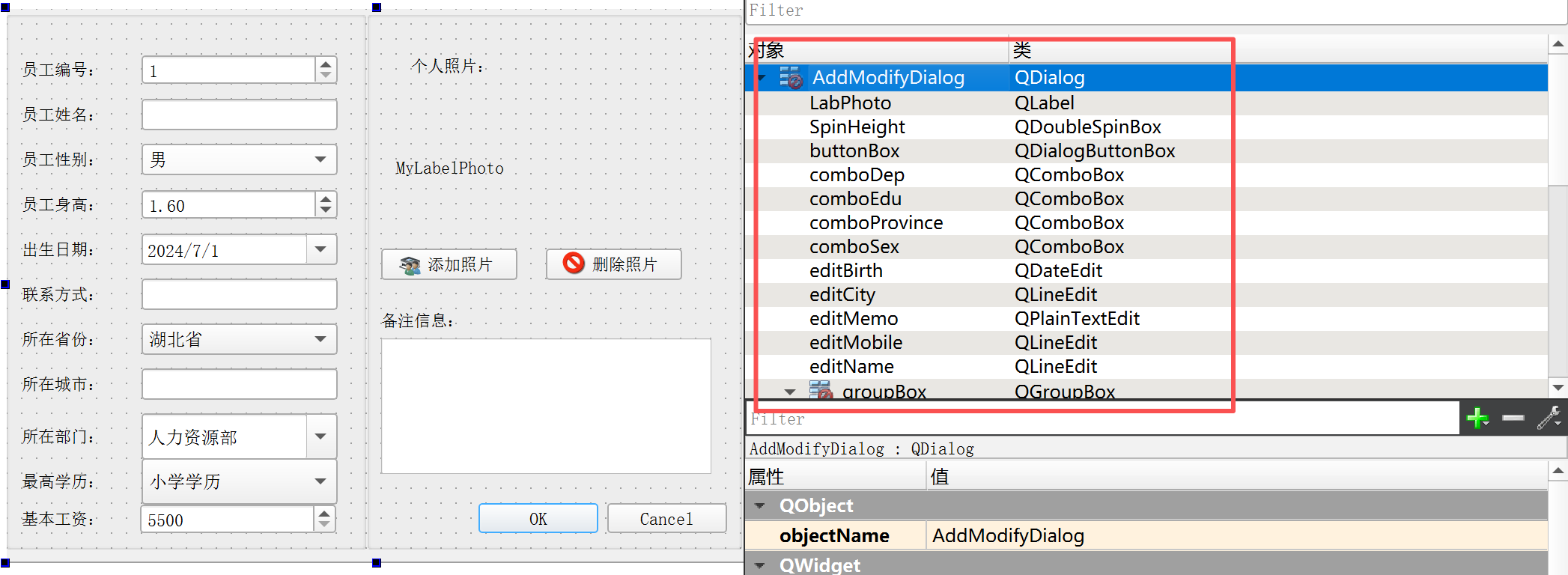The image size is (1568, 575).
Task: Decrease the 员工身高 spin box value
Action: pos(326,210)
